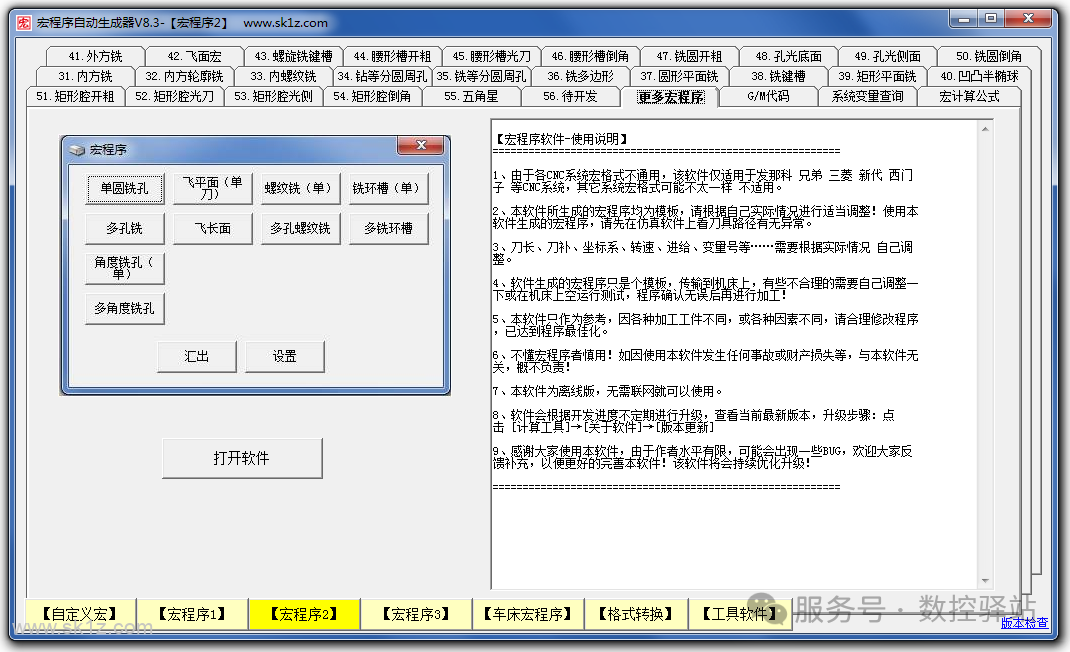Select tab 39. 矩形平面铣
The width and height of the screenshot is (1070, 652).
click(x=877, y=76)
